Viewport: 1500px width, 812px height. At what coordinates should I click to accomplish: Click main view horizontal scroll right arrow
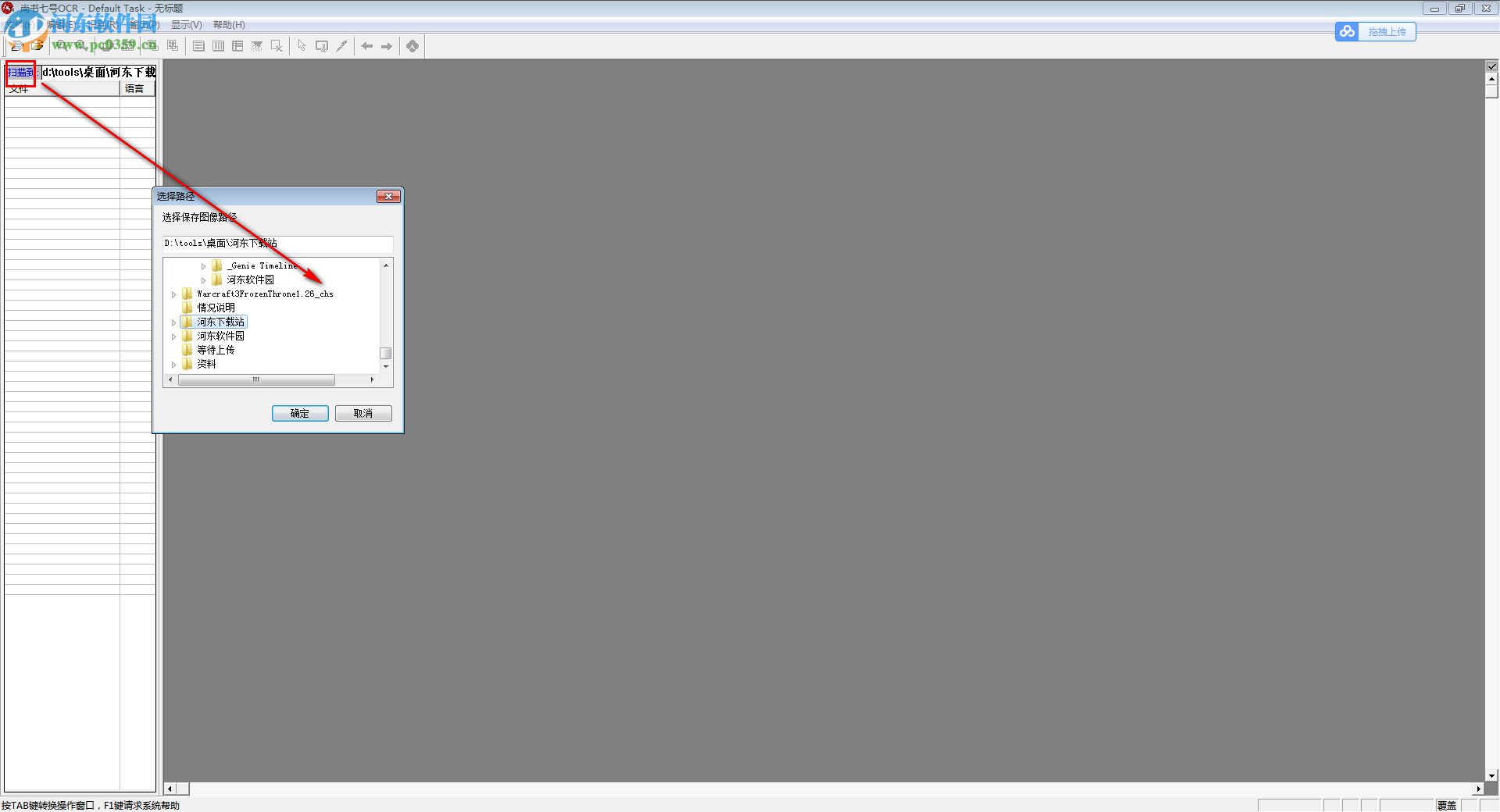(x=1478, y=789)
